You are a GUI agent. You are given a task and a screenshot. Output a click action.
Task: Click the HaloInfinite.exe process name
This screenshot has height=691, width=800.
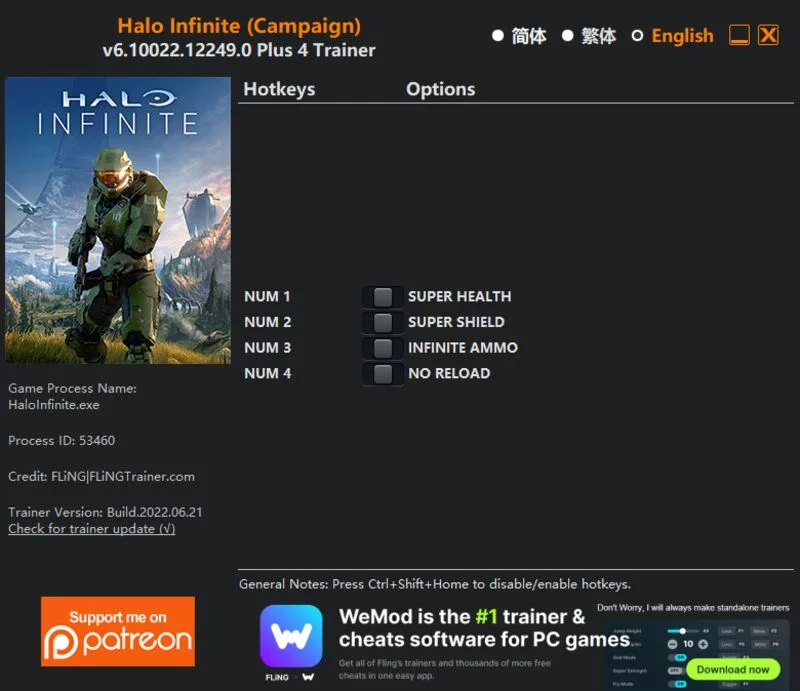54,405
